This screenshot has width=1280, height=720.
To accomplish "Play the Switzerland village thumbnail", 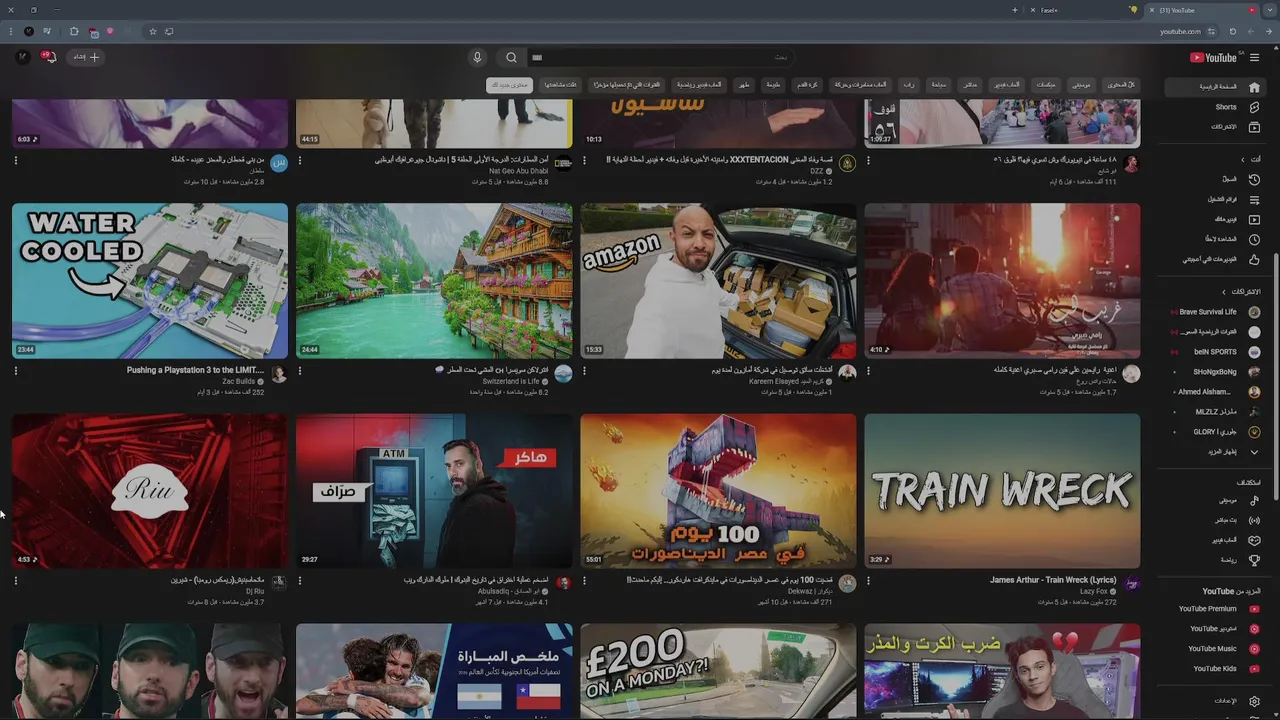I will click(434, 281).
